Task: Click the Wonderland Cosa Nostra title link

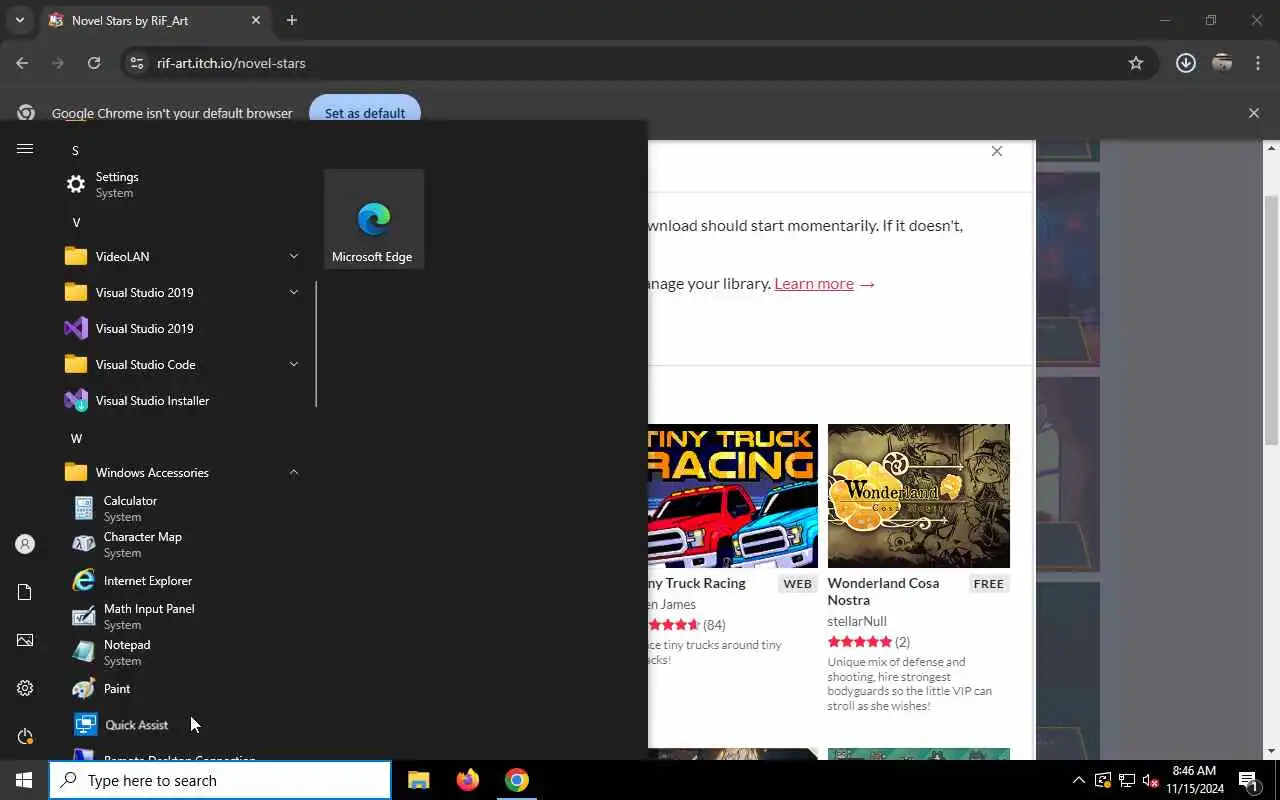Action: (x=883, y=591)
